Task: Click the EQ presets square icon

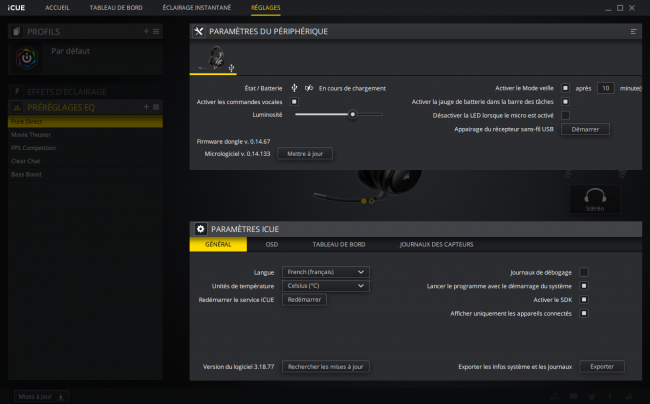Action: 156,107
